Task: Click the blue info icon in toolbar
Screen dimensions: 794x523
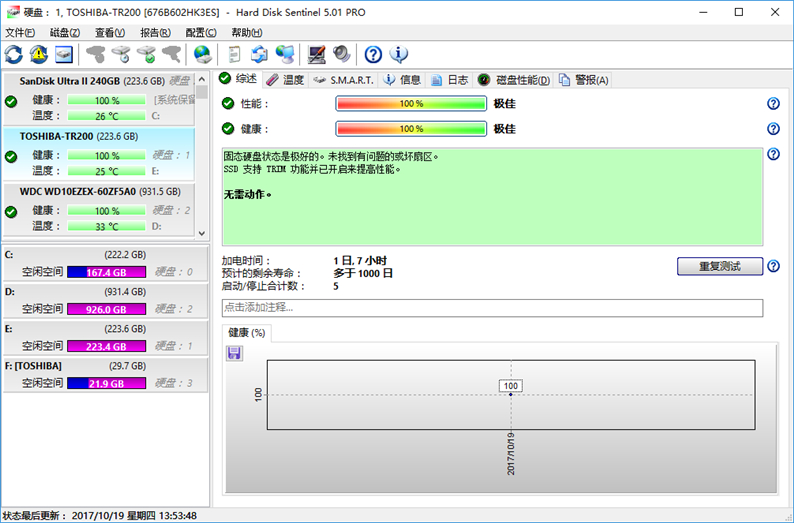Action: pyautogui.click(x=398, y=54)
